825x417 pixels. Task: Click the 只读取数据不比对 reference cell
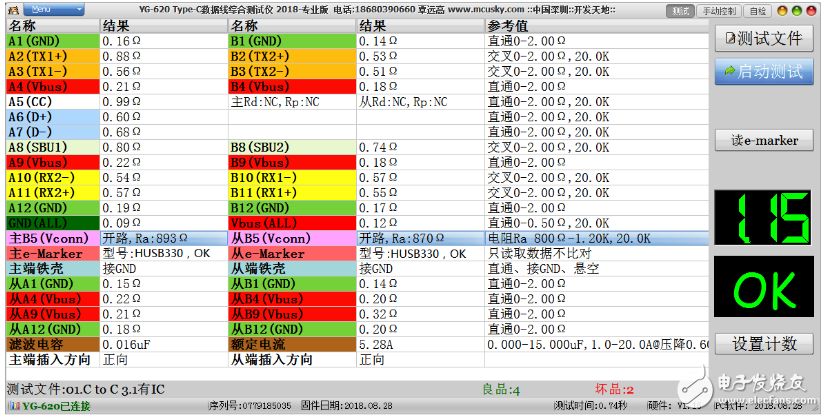[x=597, y=253]
